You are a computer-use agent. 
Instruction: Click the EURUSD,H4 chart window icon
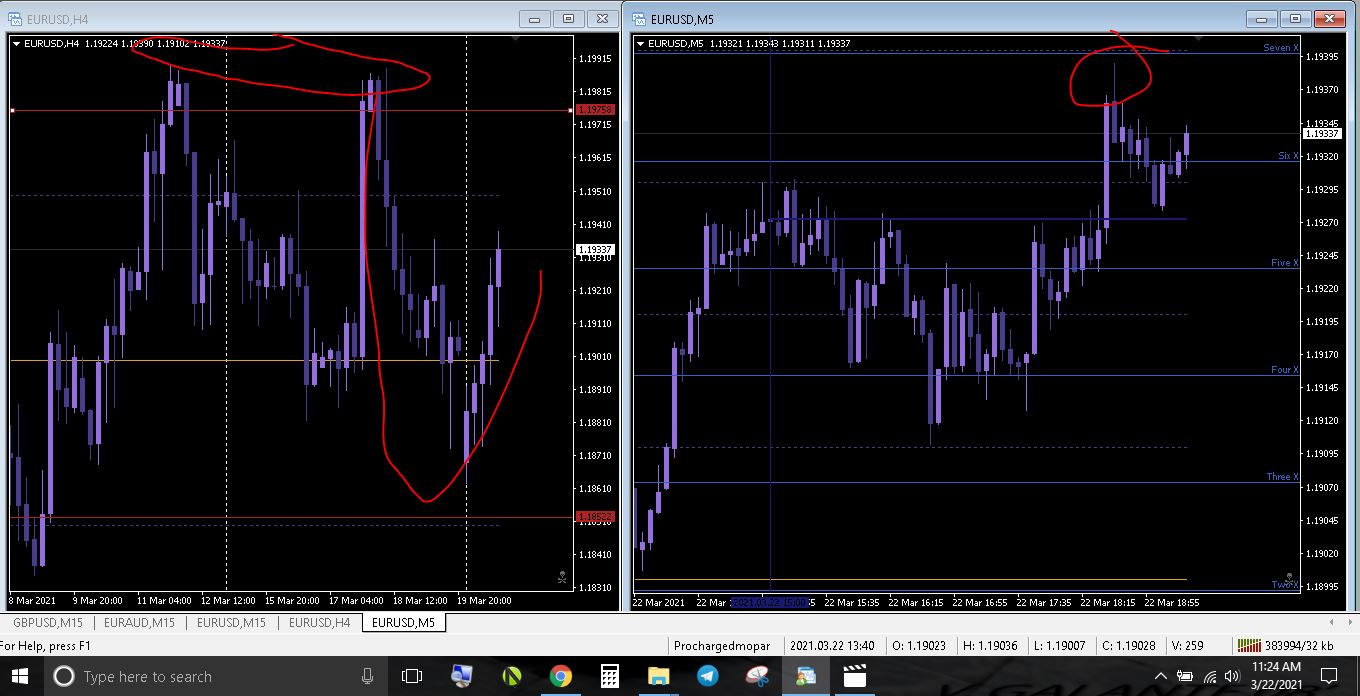tap(15, 18)
